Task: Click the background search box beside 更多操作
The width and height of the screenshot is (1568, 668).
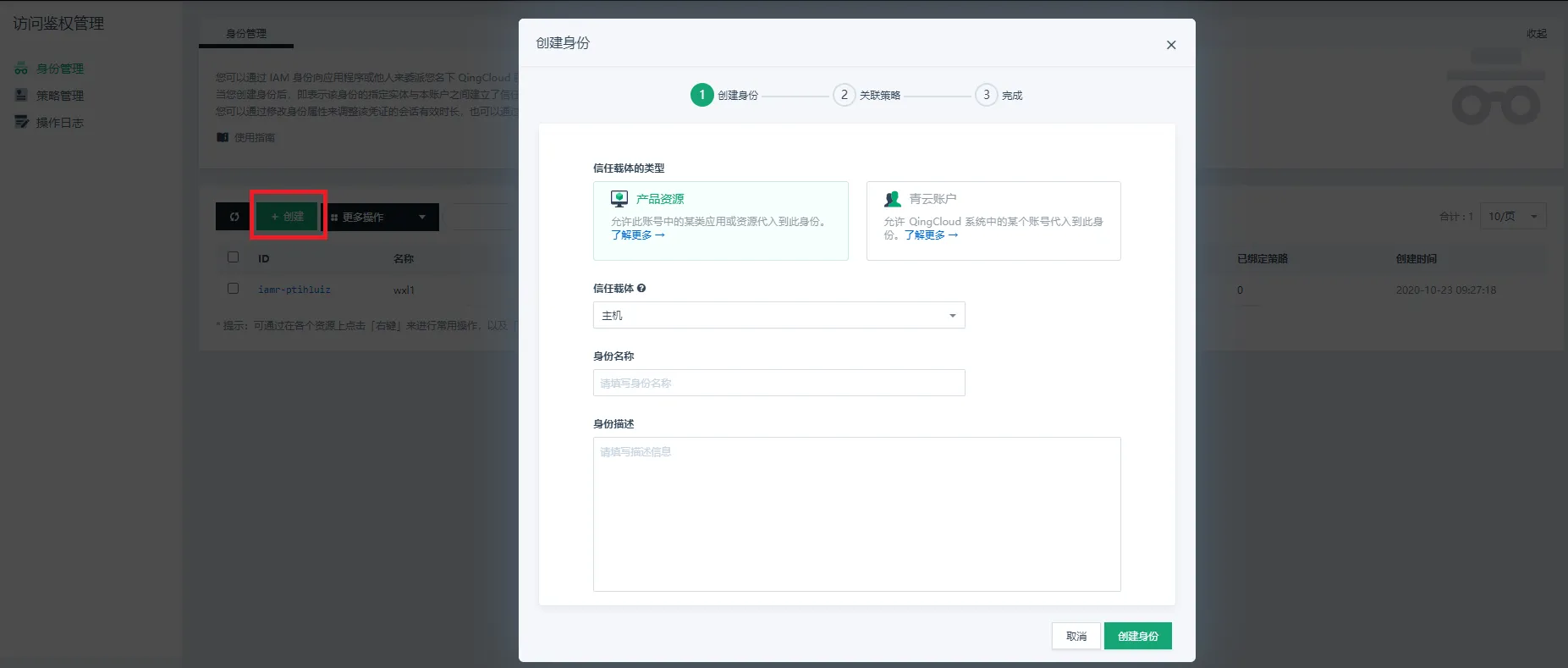Action: point(482,217)
